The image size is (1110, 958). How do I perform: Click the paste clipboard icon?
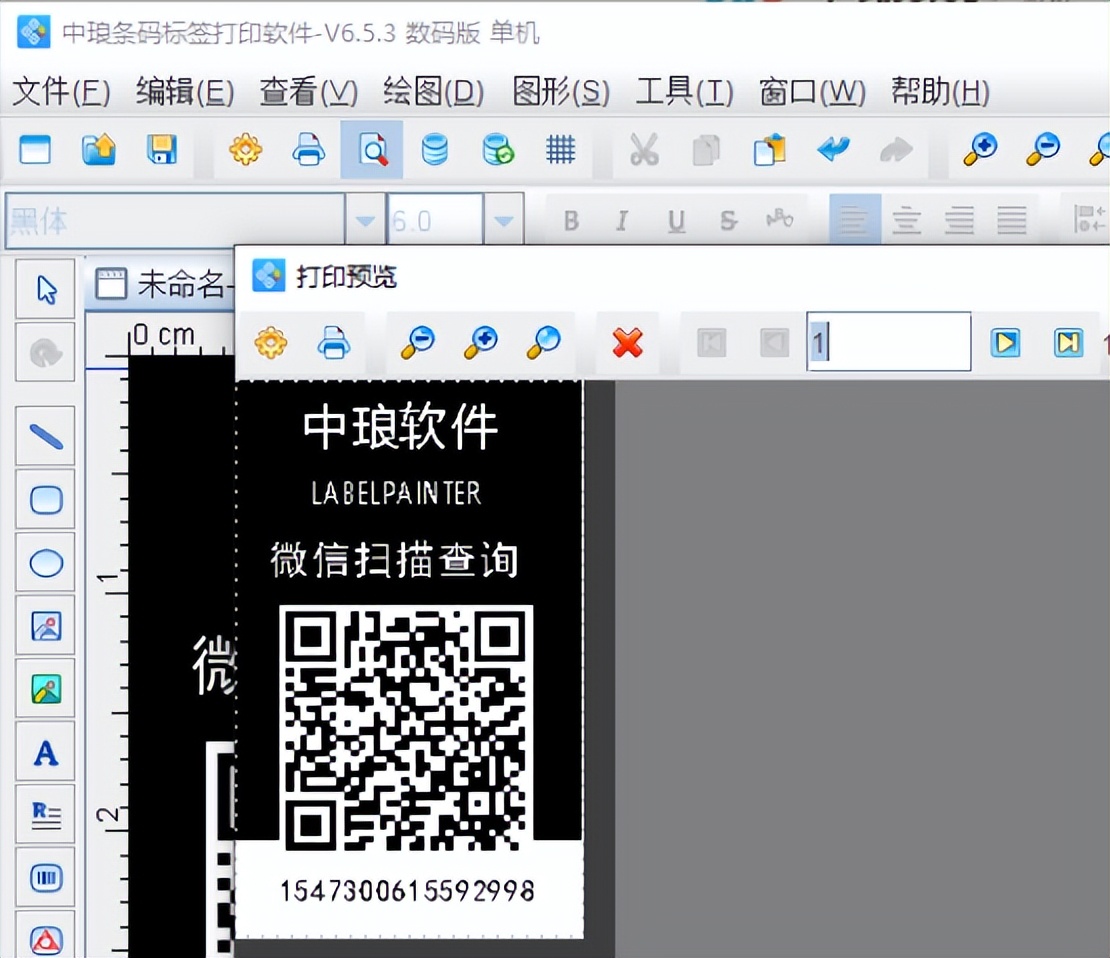769,149
